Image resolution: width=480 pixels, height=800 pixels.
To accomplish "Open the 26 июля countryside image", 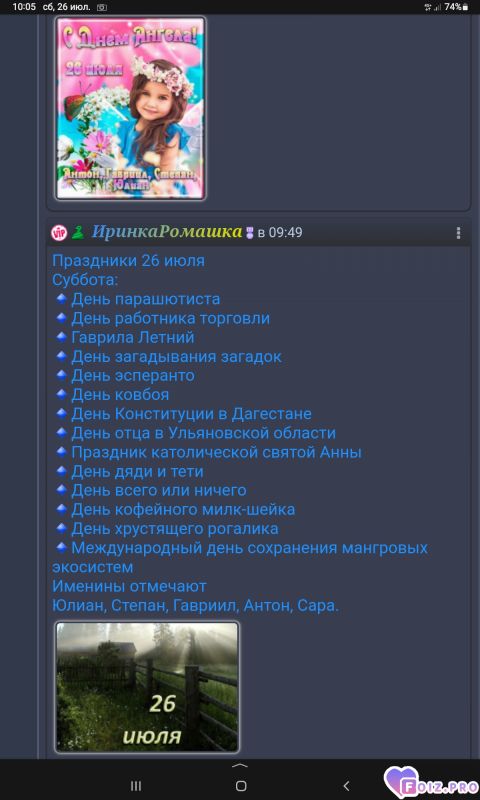I will click(x=147, y=687).
